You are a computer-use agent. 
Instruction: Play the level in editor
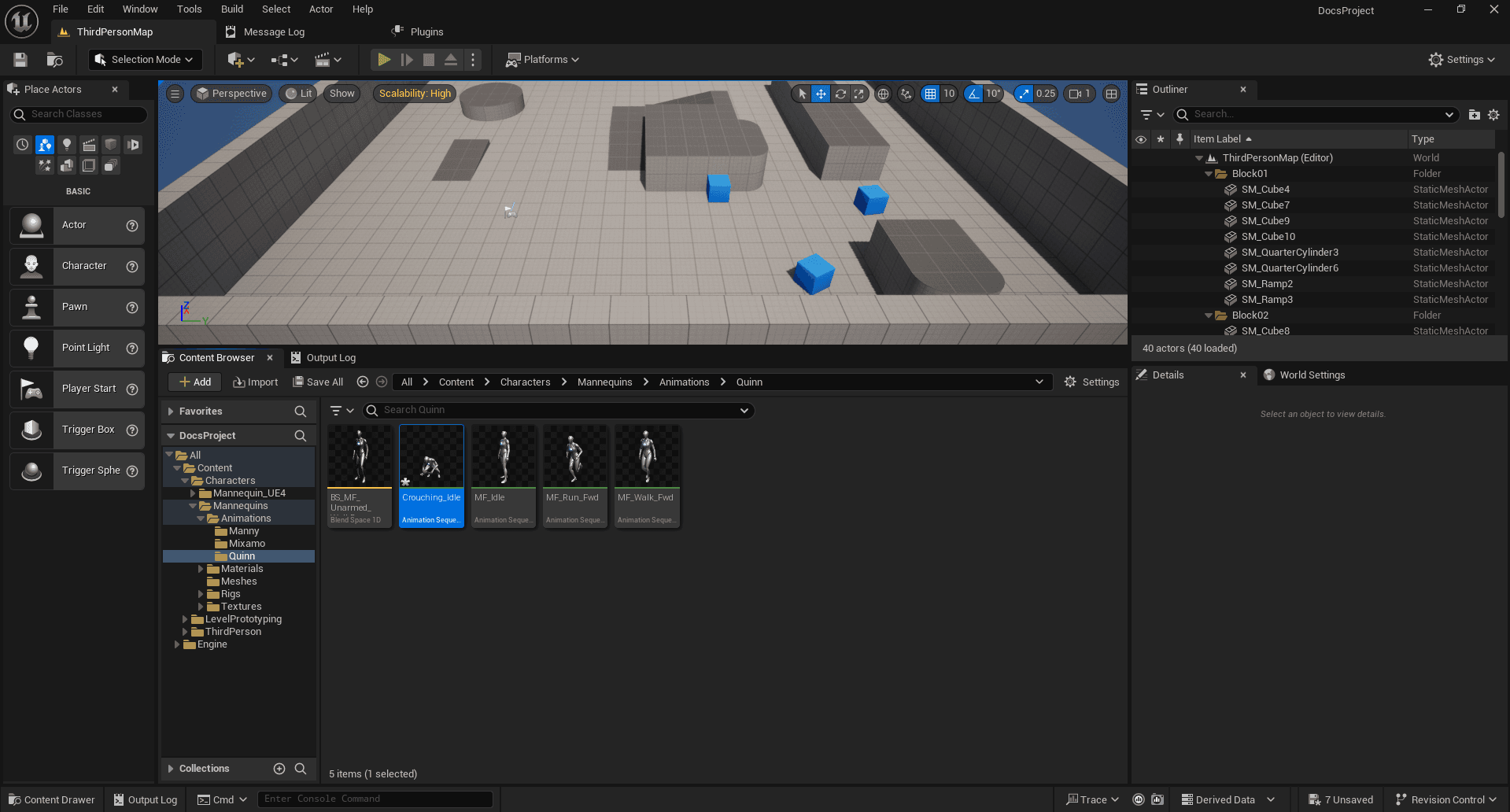click(x=384, y=60)
